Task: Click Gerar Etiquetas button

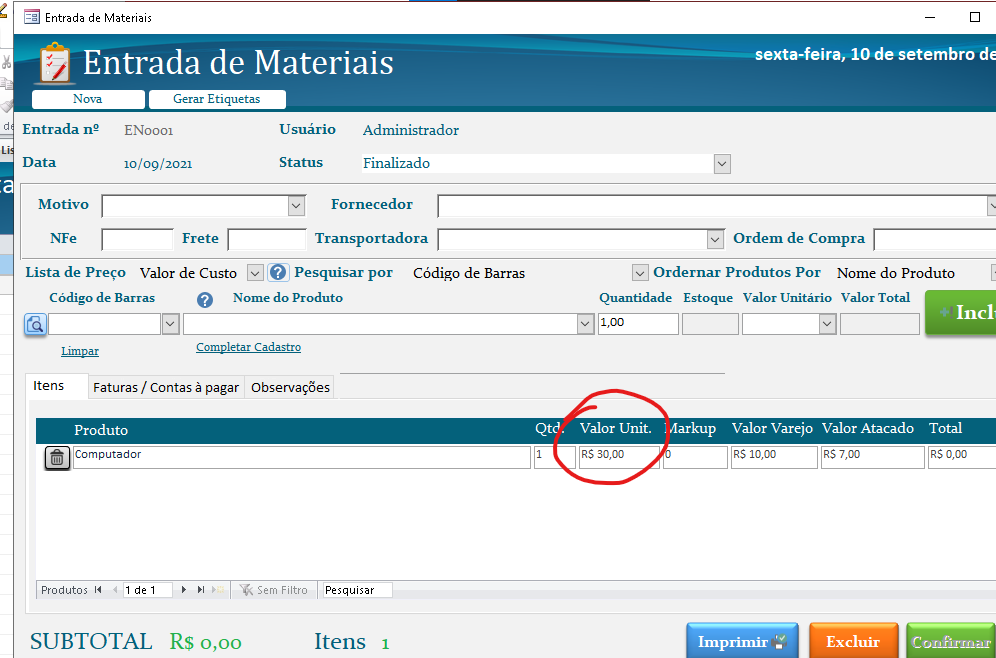Action: (217, 99)
